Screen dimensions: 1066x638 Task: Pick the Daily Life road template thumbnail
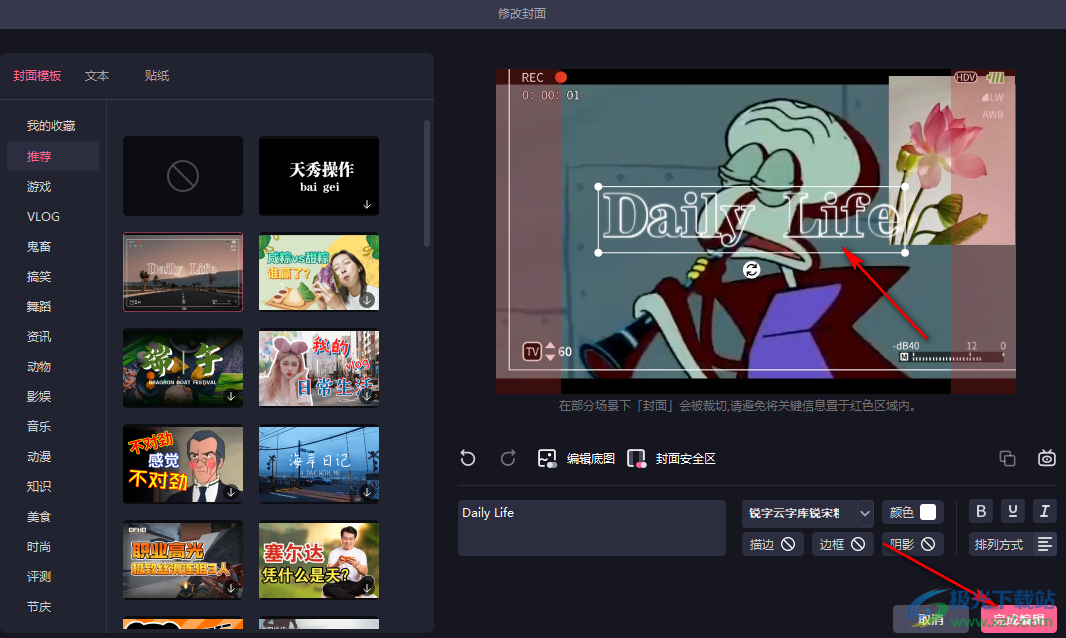(x=183, y=272)
